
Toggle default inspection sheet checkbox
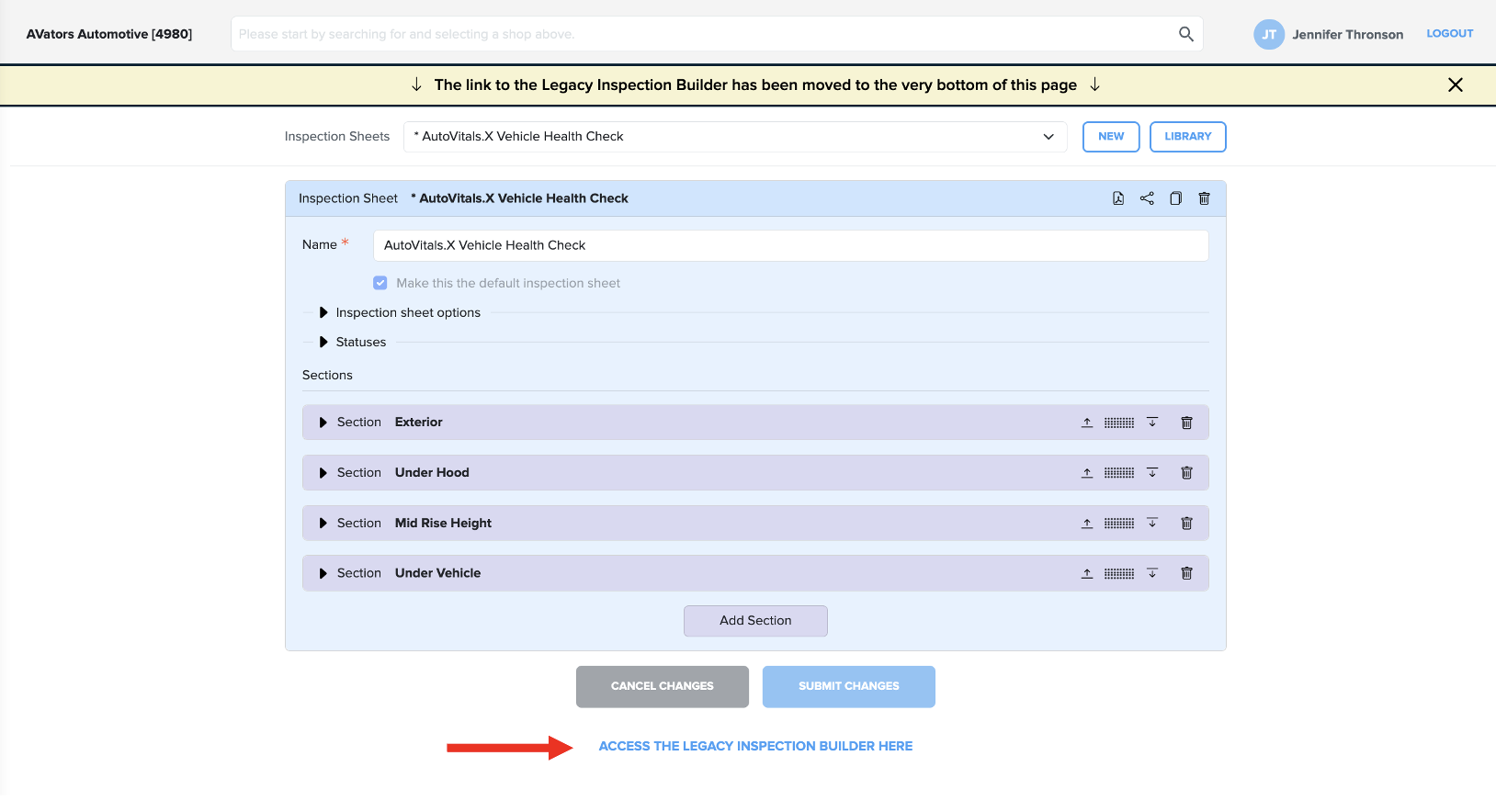[380, 283]
